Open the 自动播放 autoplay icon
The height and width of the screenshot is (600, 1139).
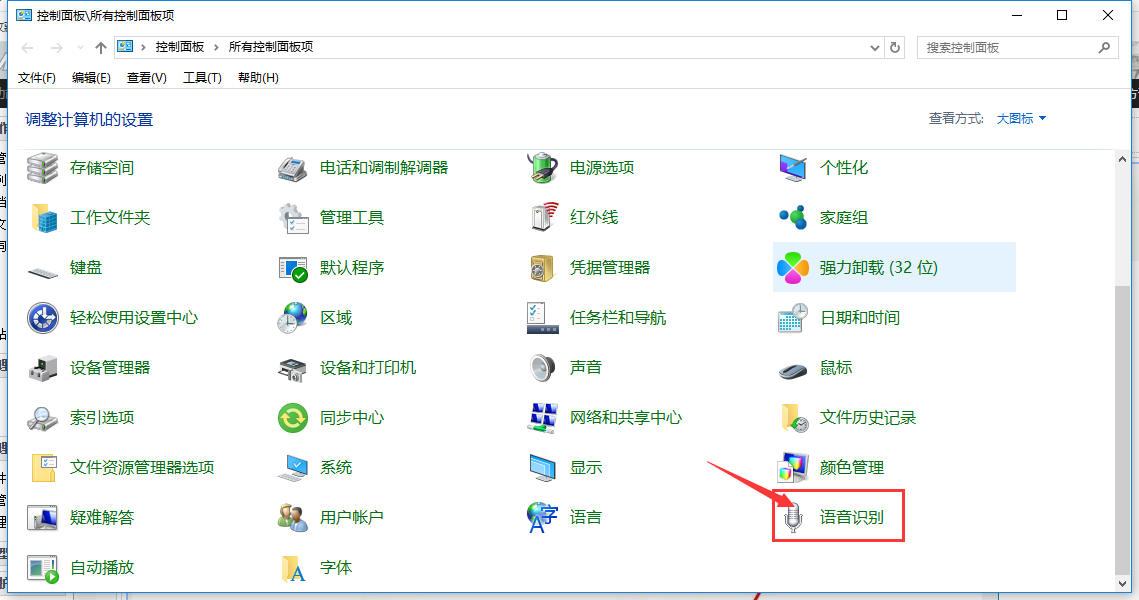coord(43,568)
